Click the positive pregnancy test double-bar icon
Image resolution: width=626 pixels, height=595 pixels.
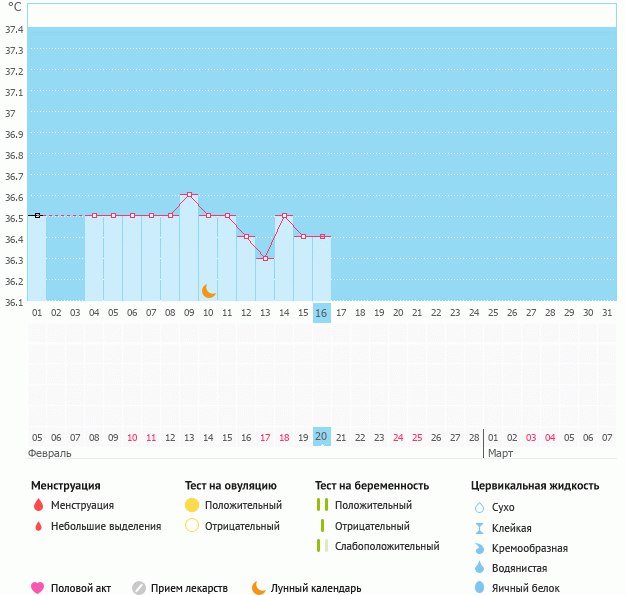point(322,505)
